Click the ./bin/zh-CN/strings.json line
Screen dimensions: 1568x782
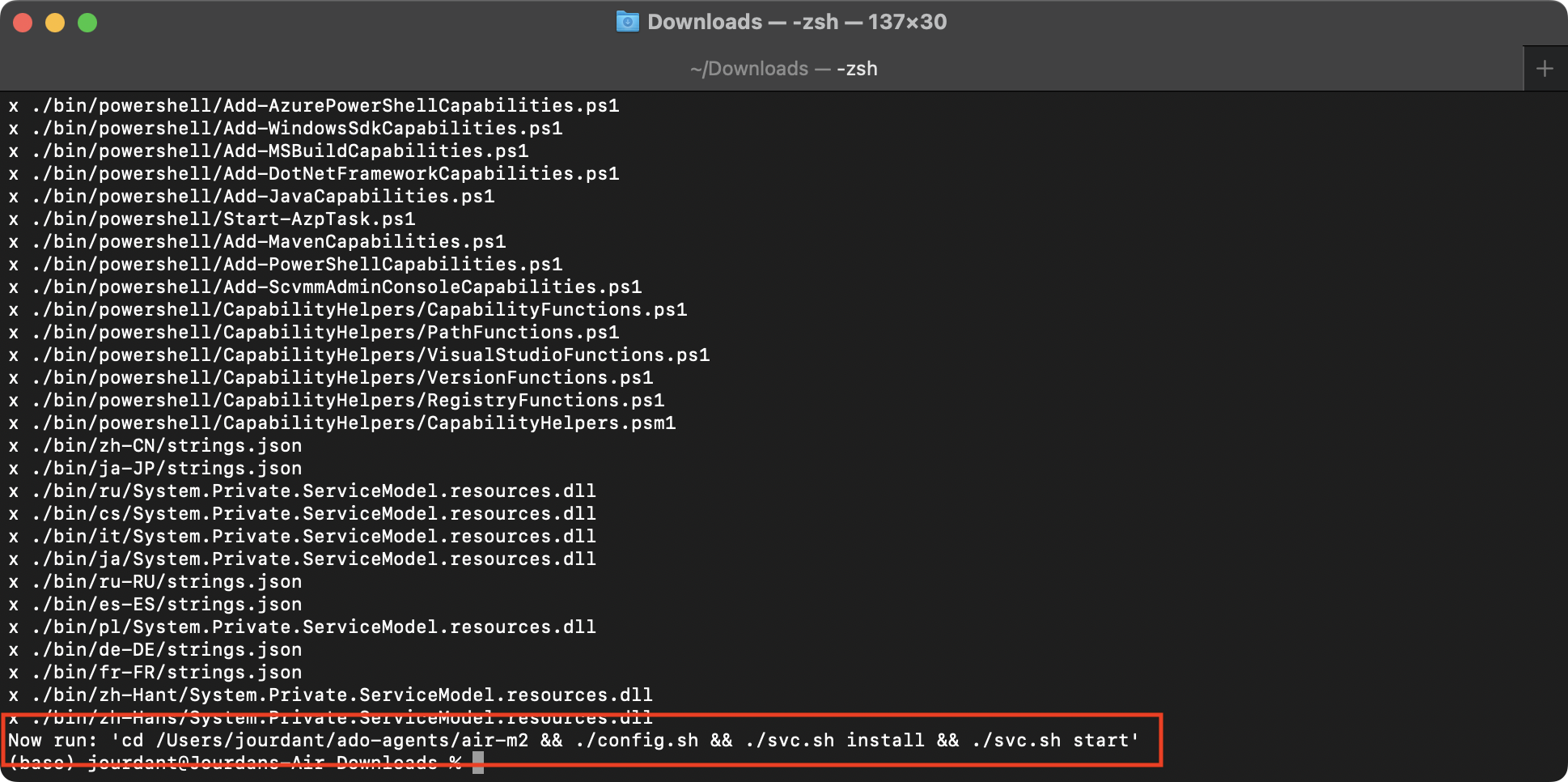pos(167,446)
